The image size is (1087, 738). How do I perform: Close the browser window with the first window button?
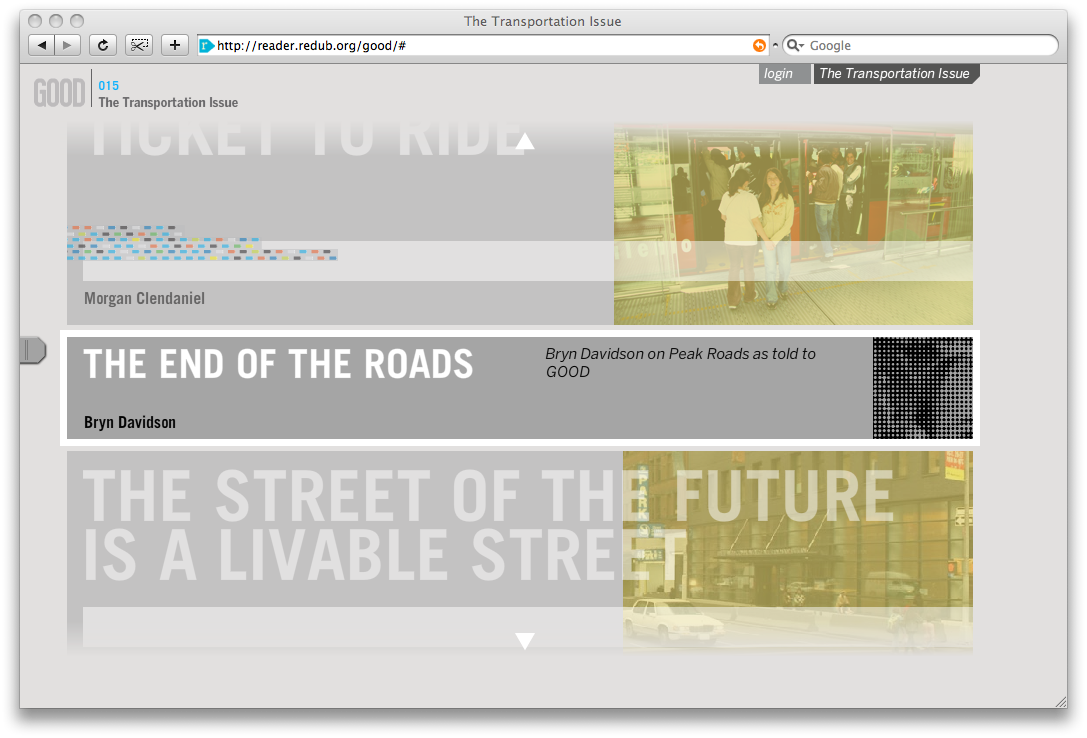35,21
